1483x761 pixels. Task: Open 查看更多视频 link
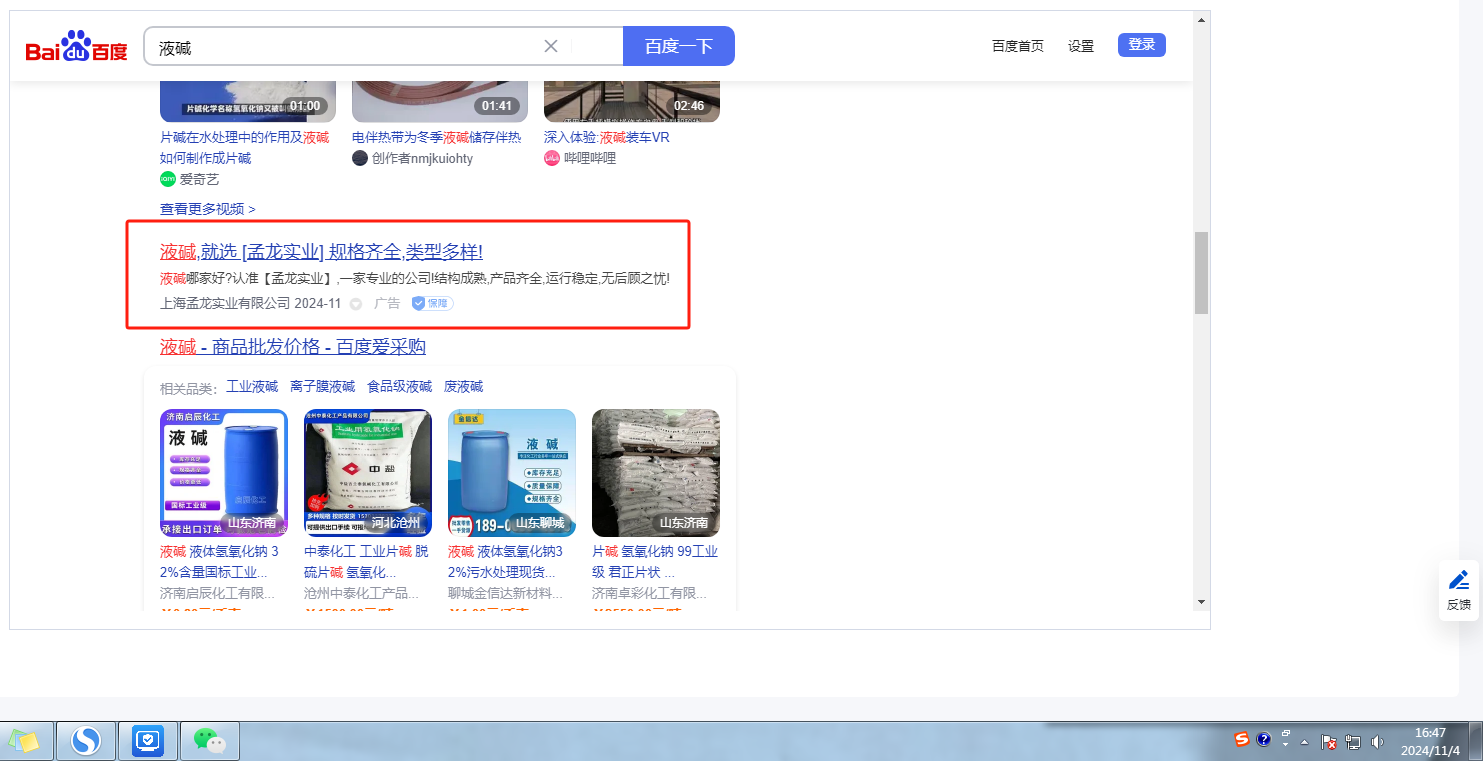pyautogui.click(x=208, y=209)
